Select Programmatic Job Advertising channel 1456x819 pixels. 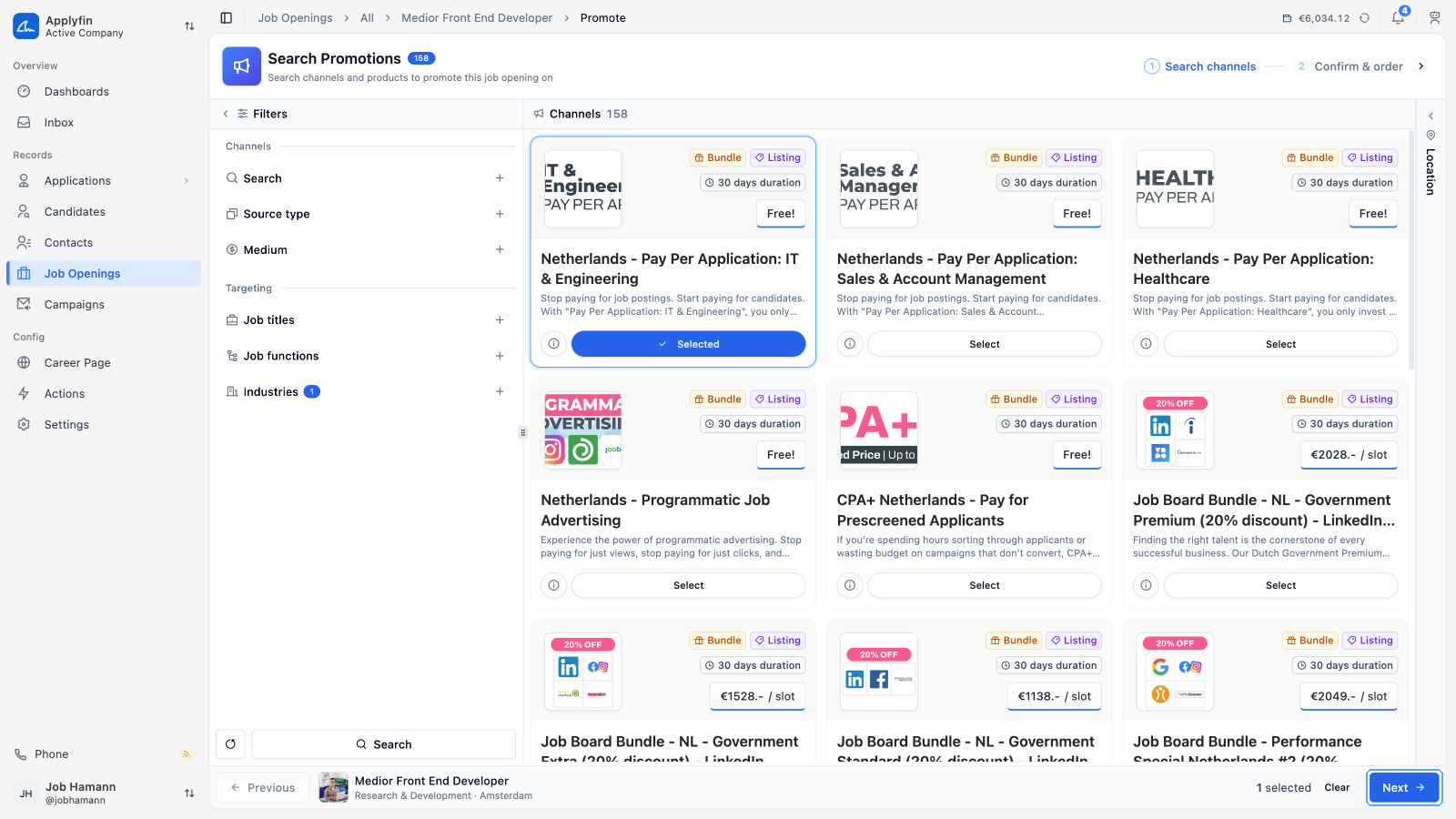688,585
